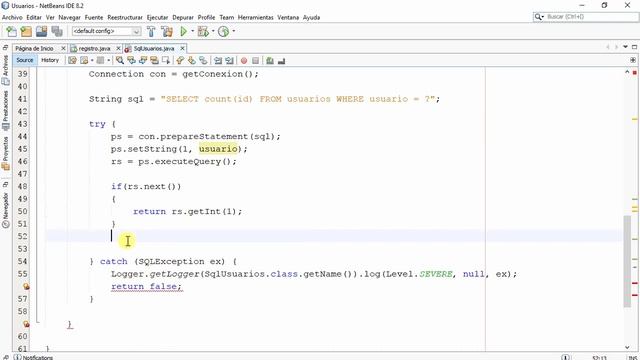Image resolution: width=640 pixels, height=360 pixels.
Task: Click scrollbar down arrow in editor
Action: coord(627,347)
